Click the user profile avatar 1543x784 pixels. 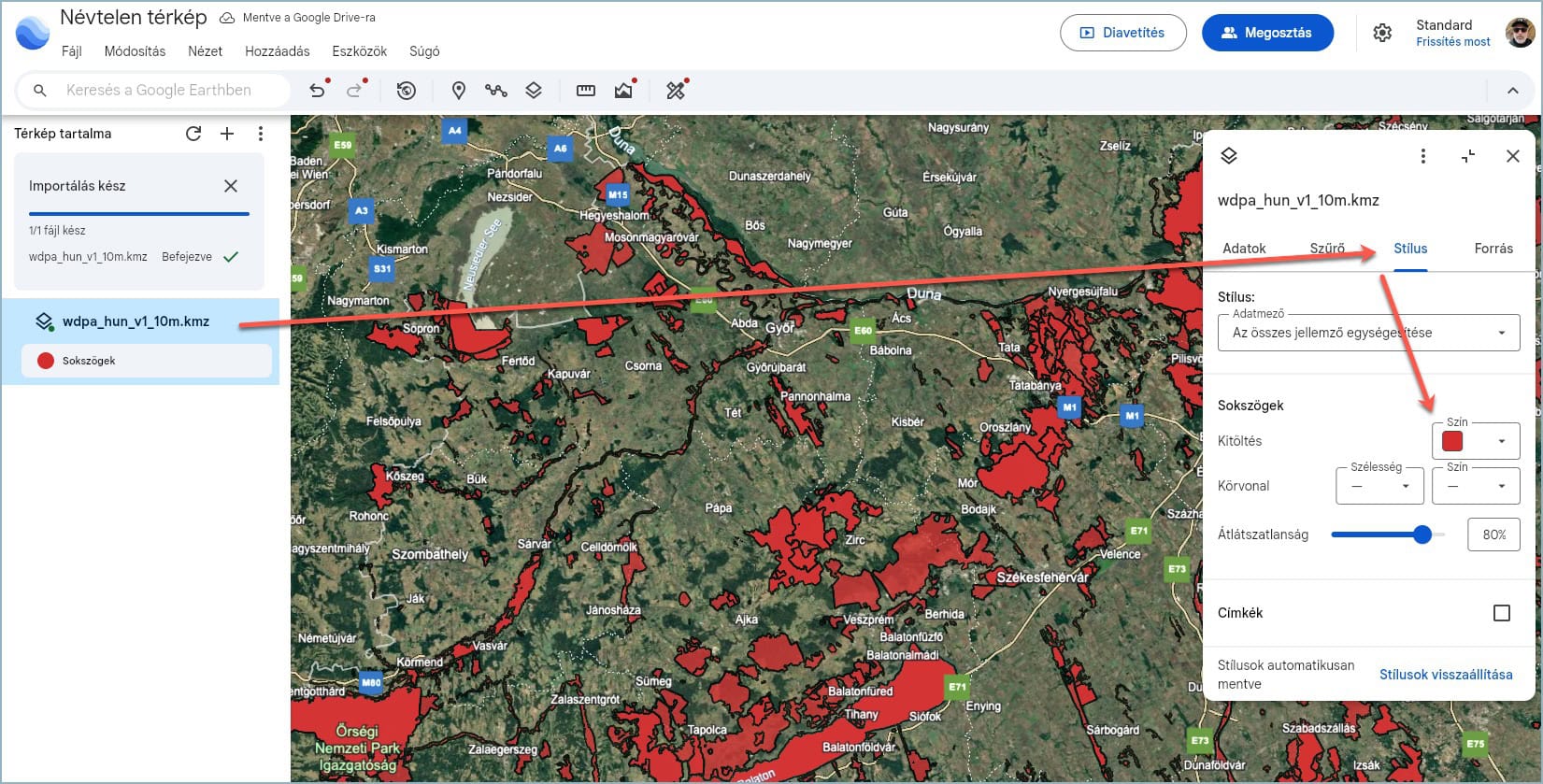coord(1521,33)
